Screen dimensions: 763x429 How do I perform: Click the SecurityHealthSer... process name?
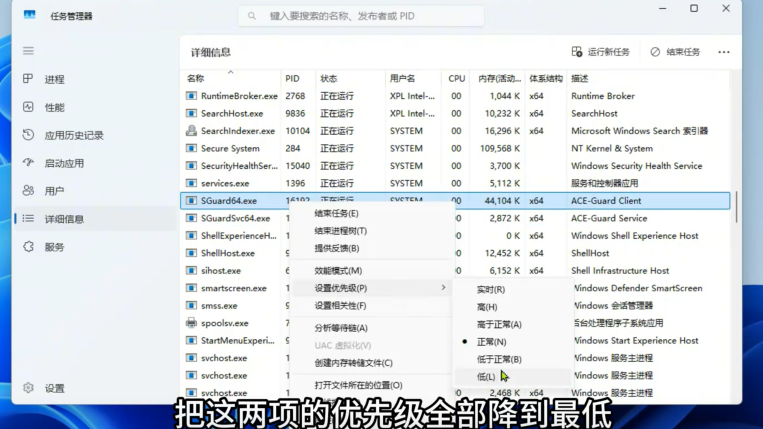point(239,166)
